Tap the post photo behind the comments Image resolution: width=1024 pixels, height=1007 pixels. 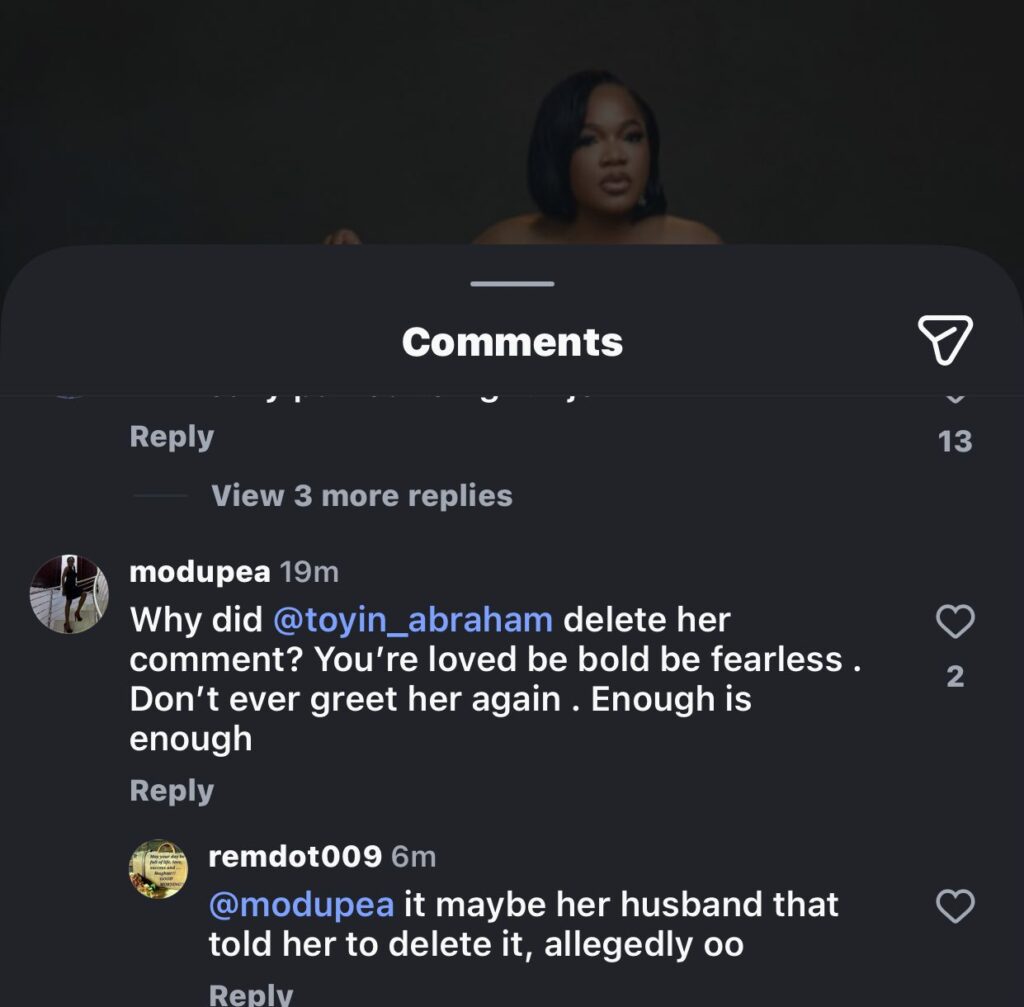pos(596,150)
